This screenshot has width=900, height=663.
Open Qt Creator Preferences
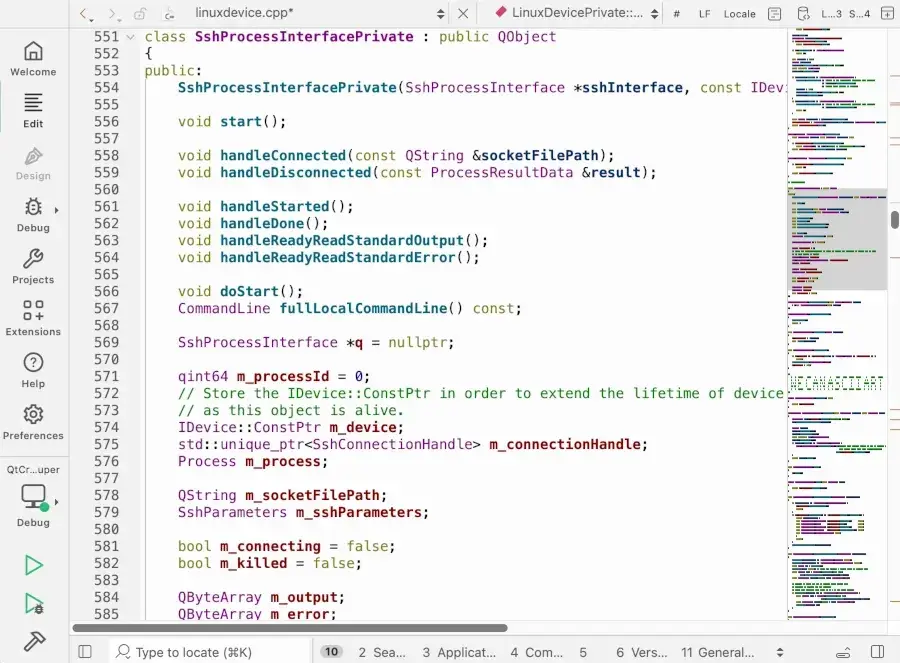click(33, 422)
